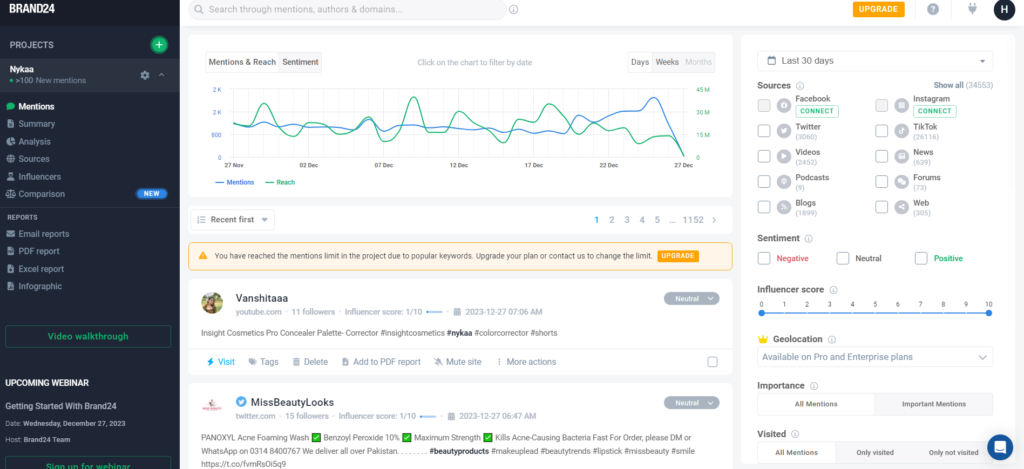Click MissBeautyLooks profile avatar
Screen dimensions: 1024x469
213,406
